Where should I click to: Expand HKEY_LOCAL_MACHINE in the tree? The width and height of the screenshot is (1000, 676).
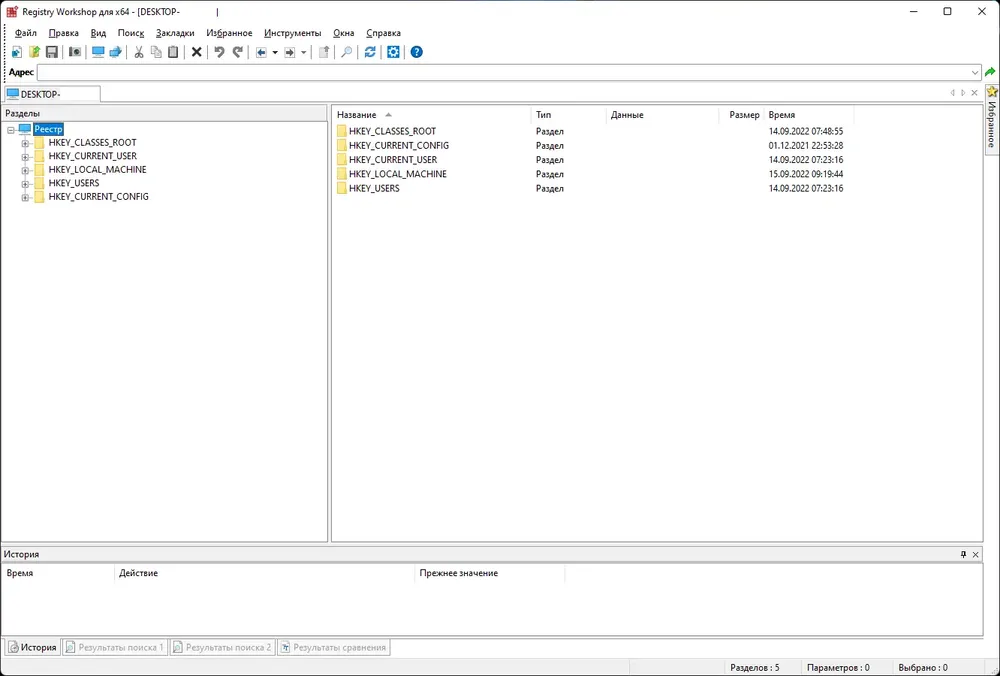pyautogui.click(x=25, y=170)
